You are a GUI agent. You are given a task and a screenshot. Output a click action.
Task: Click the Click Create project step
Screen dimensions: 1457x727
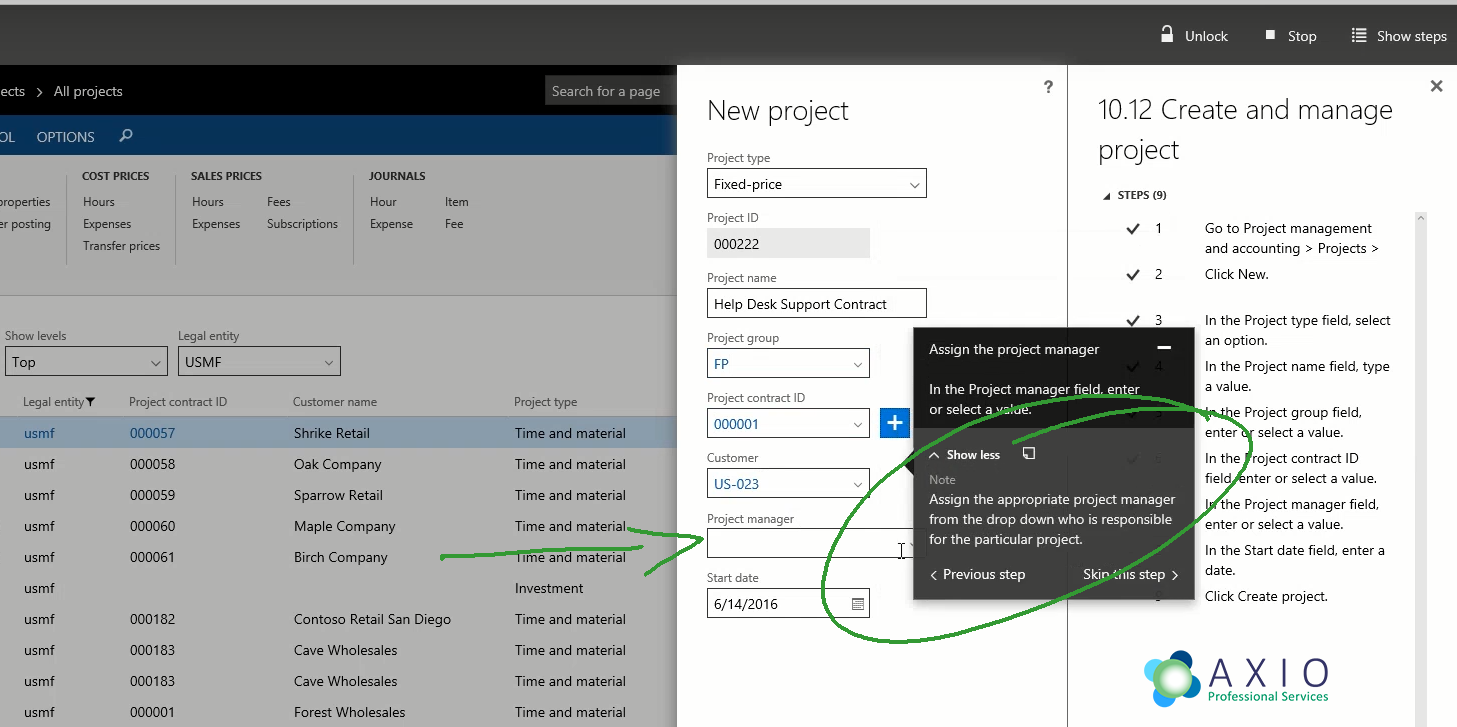pos(1266,596)
